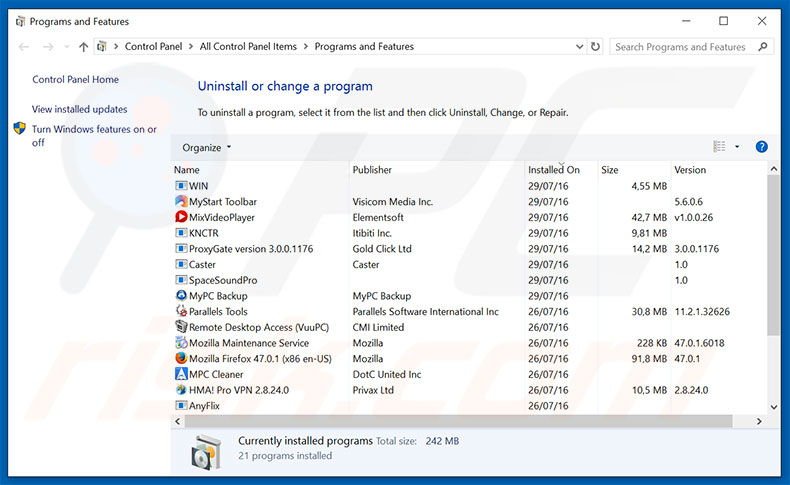Click the 91,8 MB size value

[649, 358]
